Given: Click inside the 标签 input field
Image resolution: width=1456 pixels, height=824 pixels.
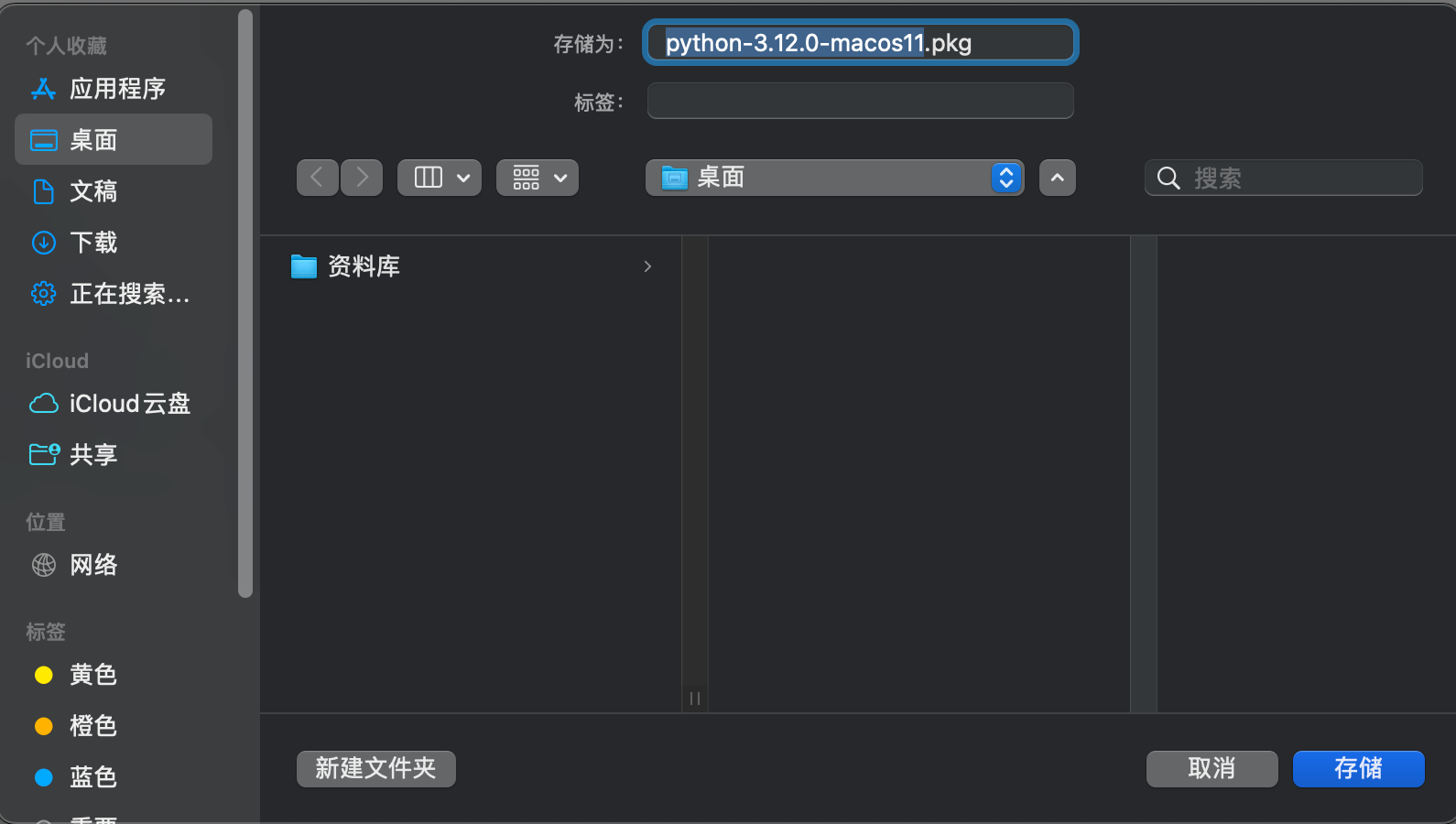Looking at the screenshot, I should coord(859,101).
